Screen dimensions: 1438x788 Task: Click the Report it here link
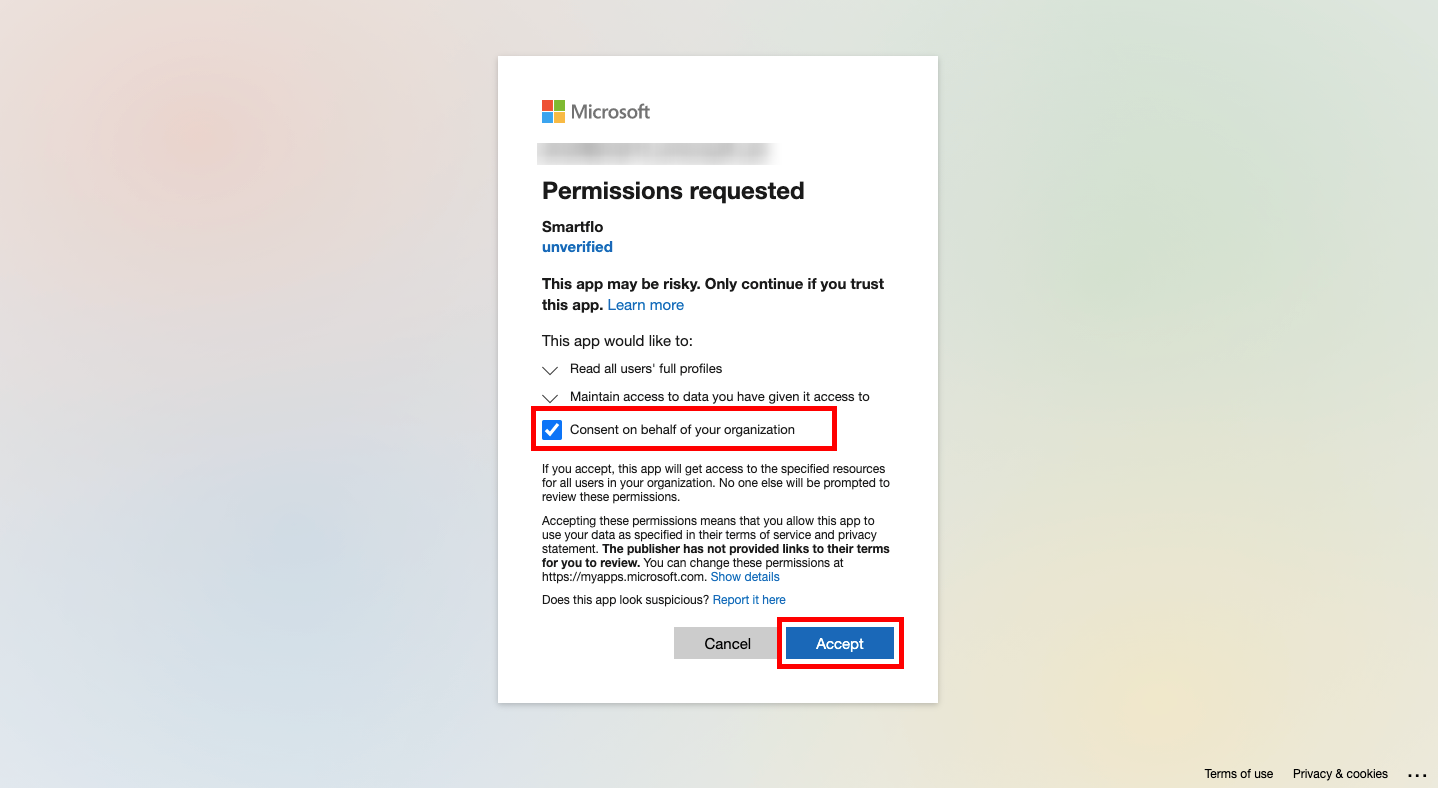pyautogui.click(x=749, y=600)
